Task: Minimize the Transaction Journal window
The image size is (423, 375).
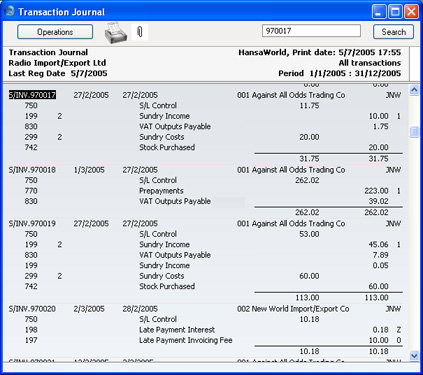Action: coord(379,12)
